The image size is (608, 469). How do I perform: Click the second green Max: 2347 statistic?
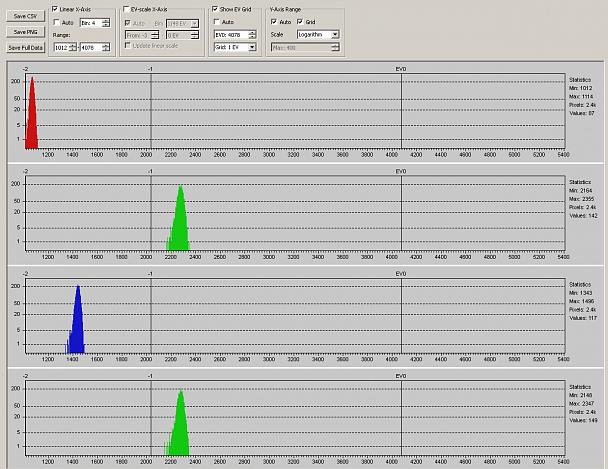coord(581,403)
